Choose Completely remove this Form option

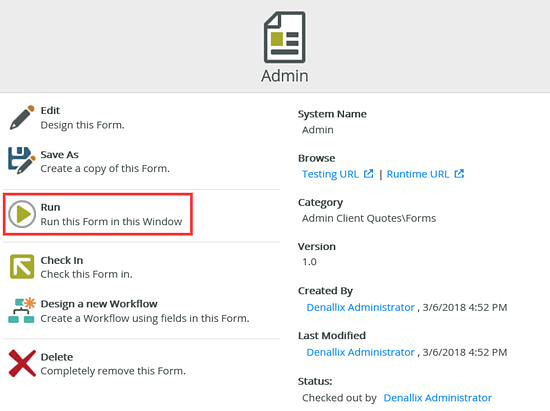tap(113, 371)
